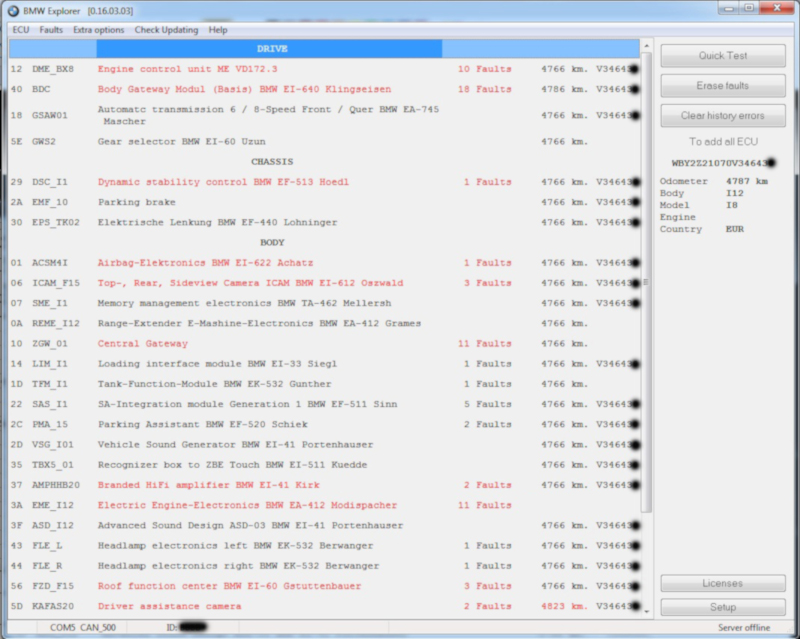Open the ECU menu

tap(20, 30)
